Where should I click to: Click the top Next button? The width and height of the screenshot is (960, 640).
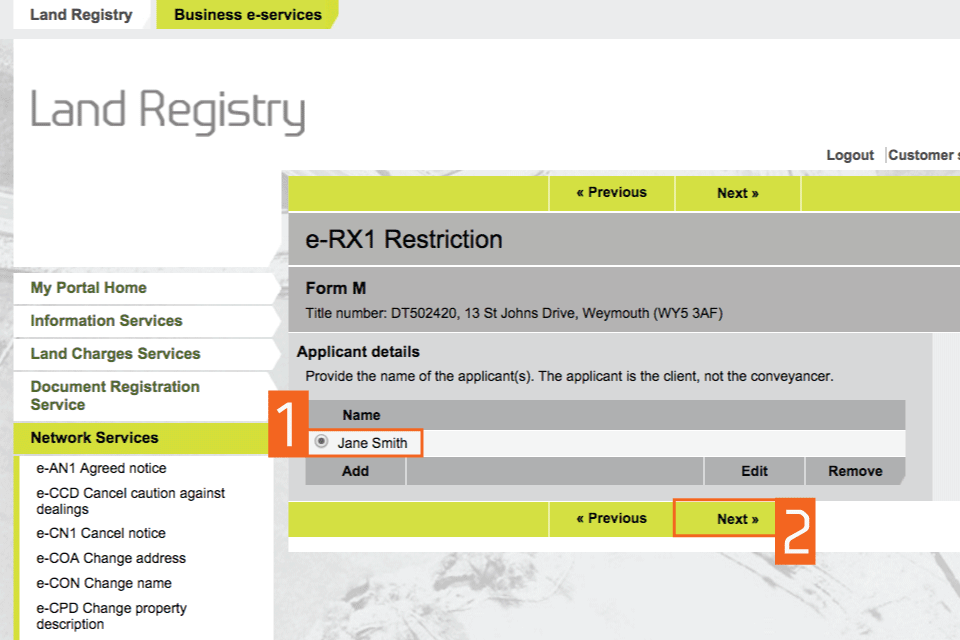coord(737,193)
